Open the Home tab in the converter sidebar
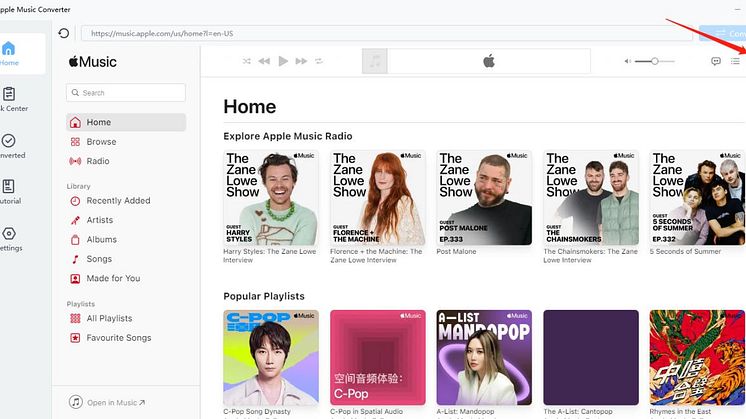 click(x=9, y=54)
